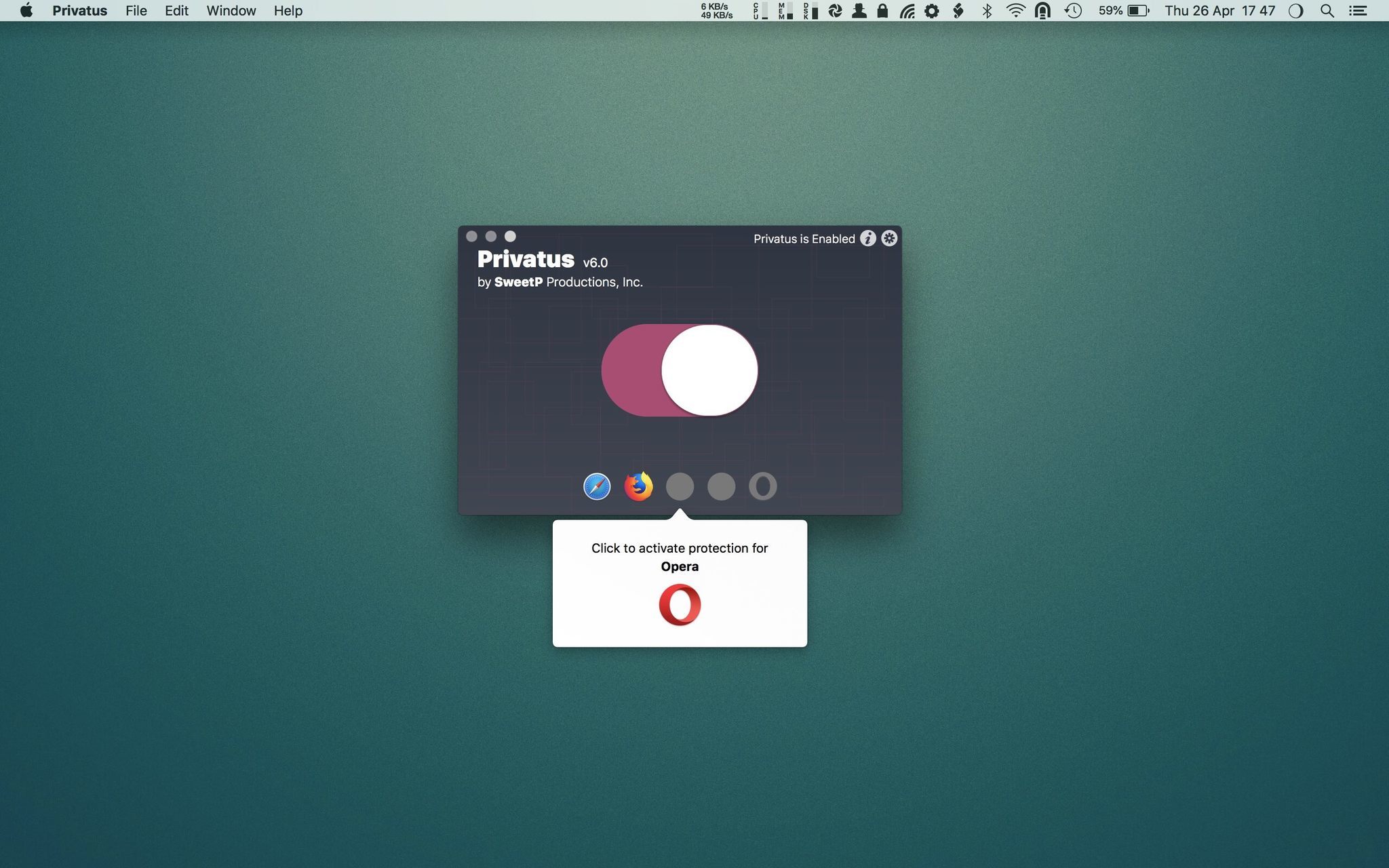Viewport: 1389px width, 868px height.
Task: Open Spotlight search magnifier
Action: tap(1327, 11)
